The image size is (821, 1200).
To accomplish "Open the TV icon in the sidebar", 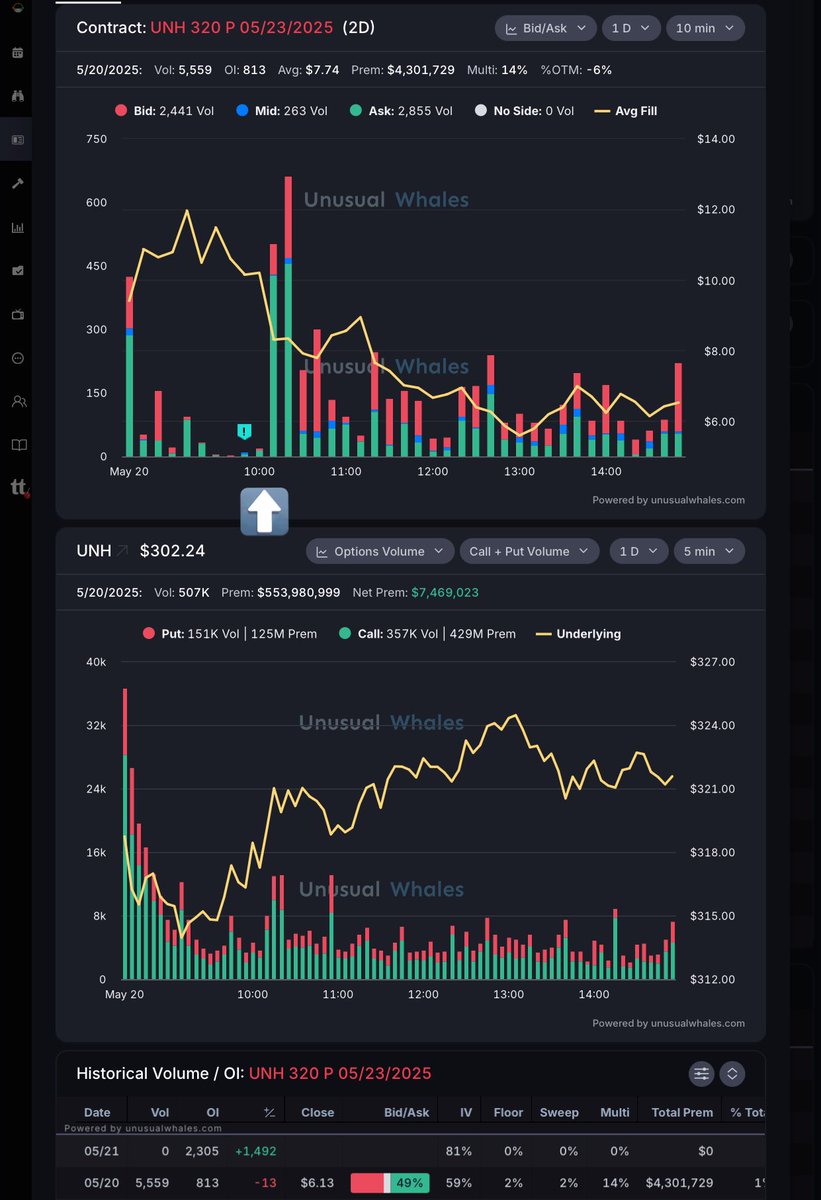I will coord(17,314).
